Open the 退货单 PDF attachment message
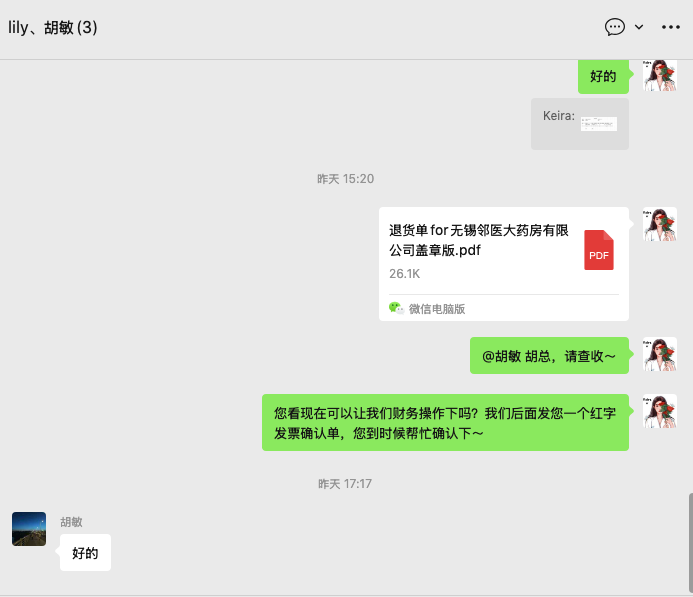 pyautogui.click(x=503, y=264)
